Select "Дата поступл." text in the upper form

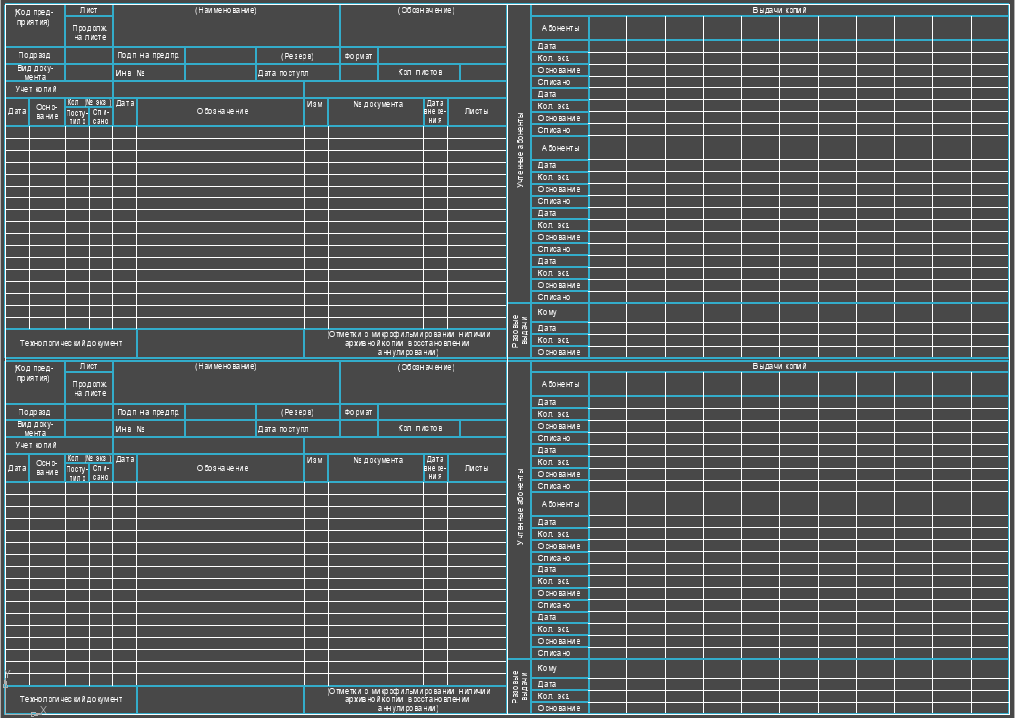[x=283, y=73]
